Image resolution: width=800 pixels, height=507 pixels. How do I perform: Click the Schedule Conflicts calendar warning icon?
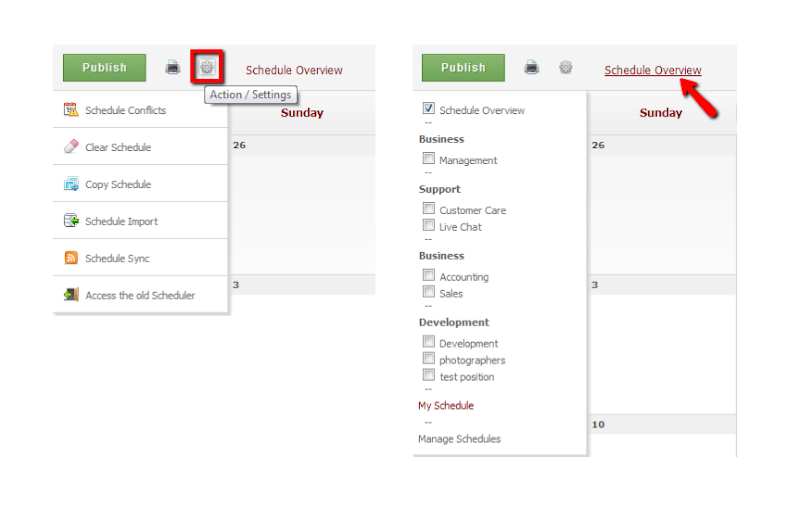(x=71, y=109)
